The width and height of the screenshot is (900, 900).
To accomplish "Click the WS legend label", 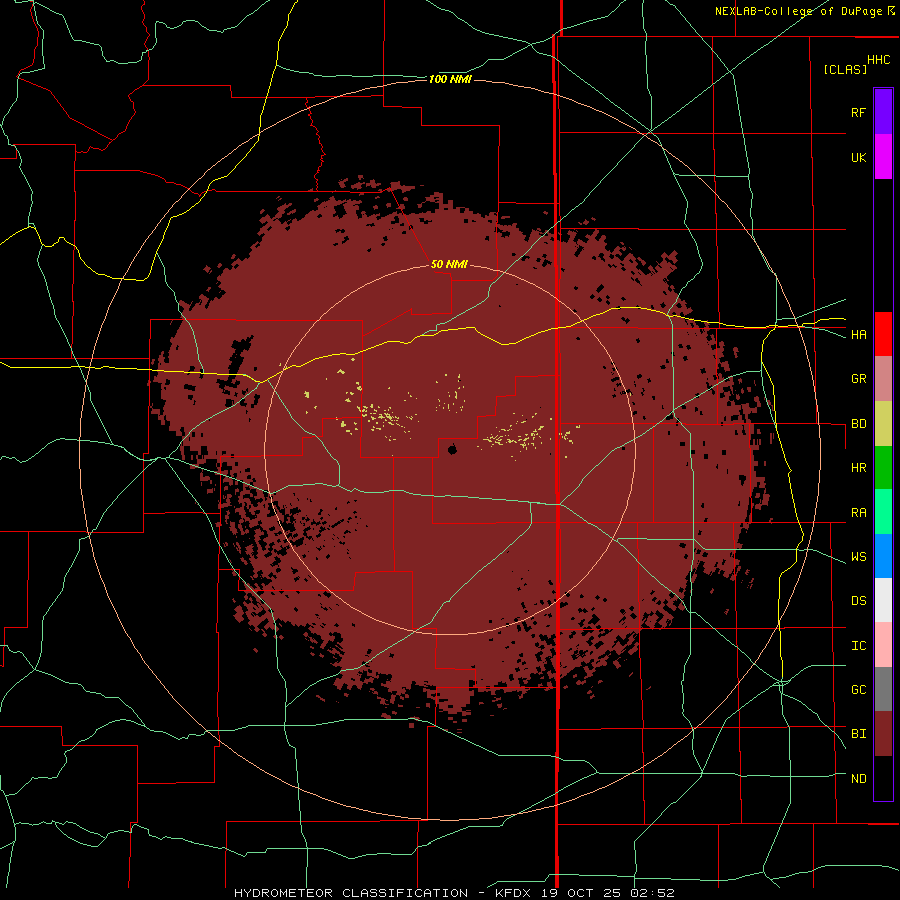I will 858,556.
